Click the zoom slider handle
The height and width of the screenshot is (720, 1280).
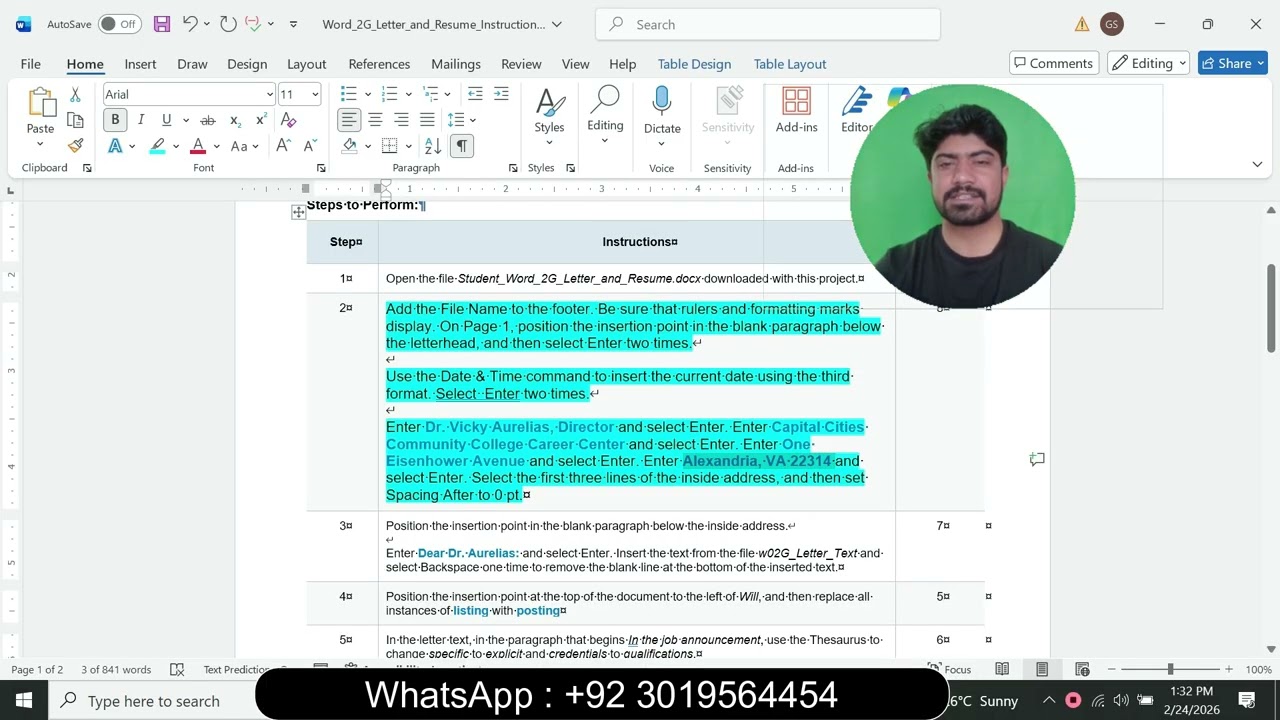tap(1170, 669)
